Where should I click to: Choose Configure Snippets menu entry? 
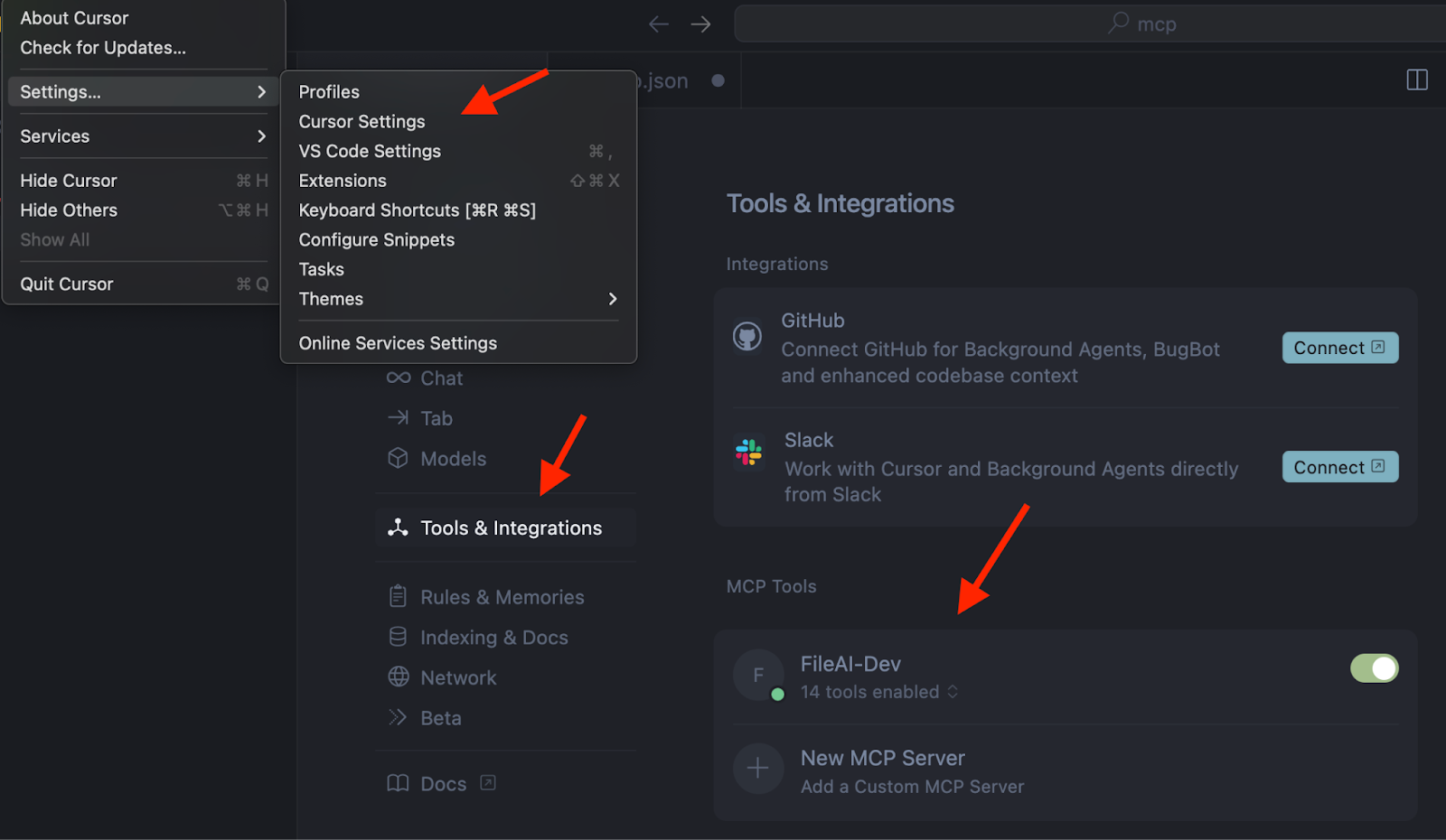[458, 239]
